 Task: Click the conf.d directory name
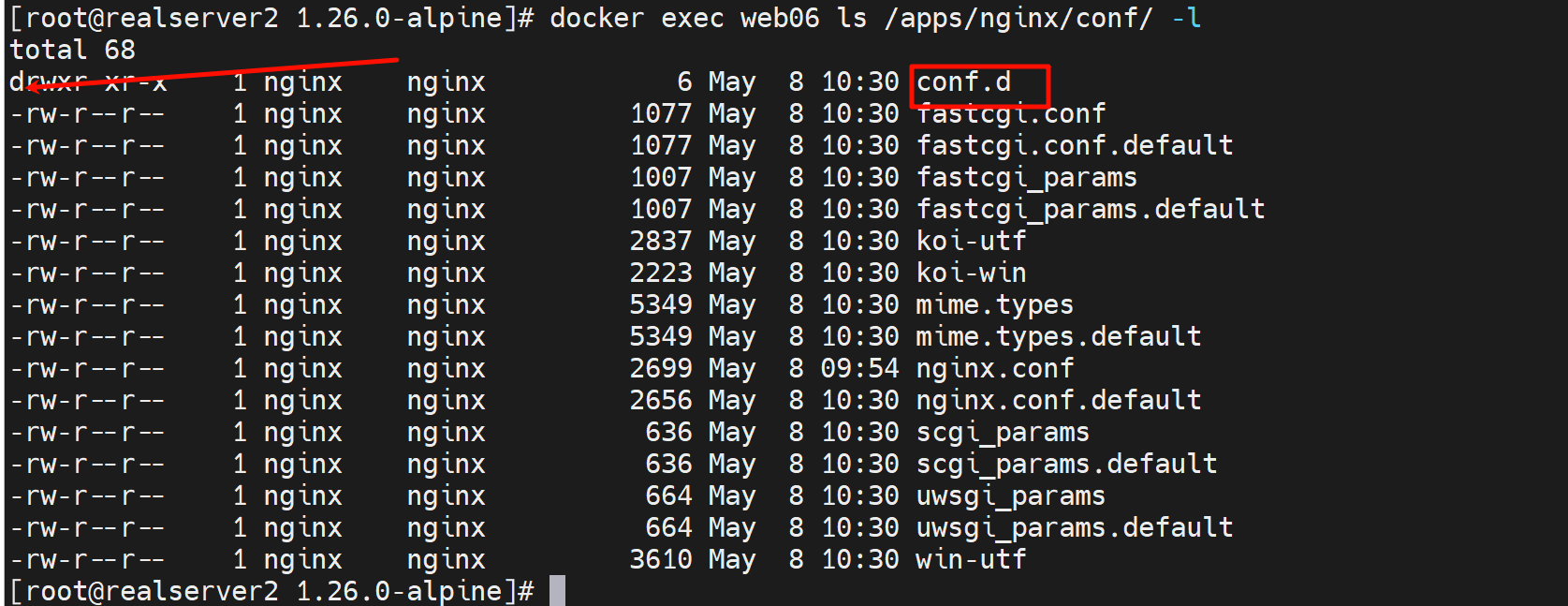[963, 82]
